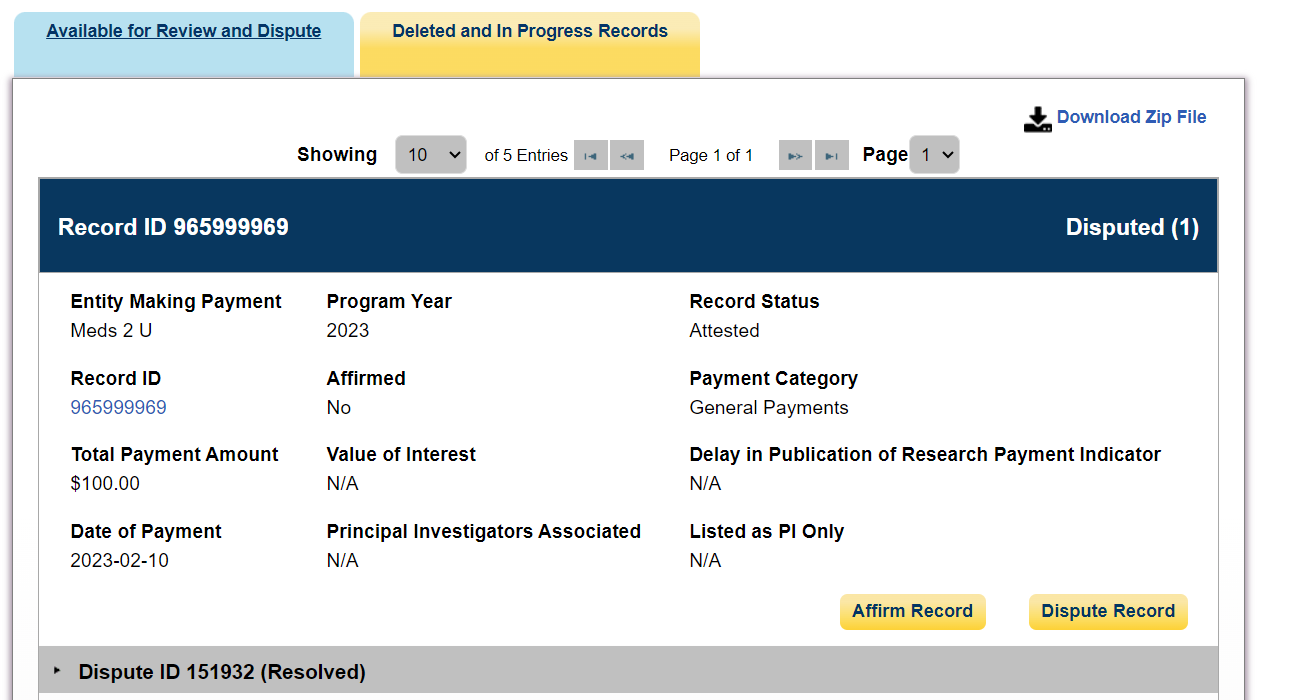1300x700 pixels.
Task: Open the Record ID 965999969 link
Action: pos(118,407)
